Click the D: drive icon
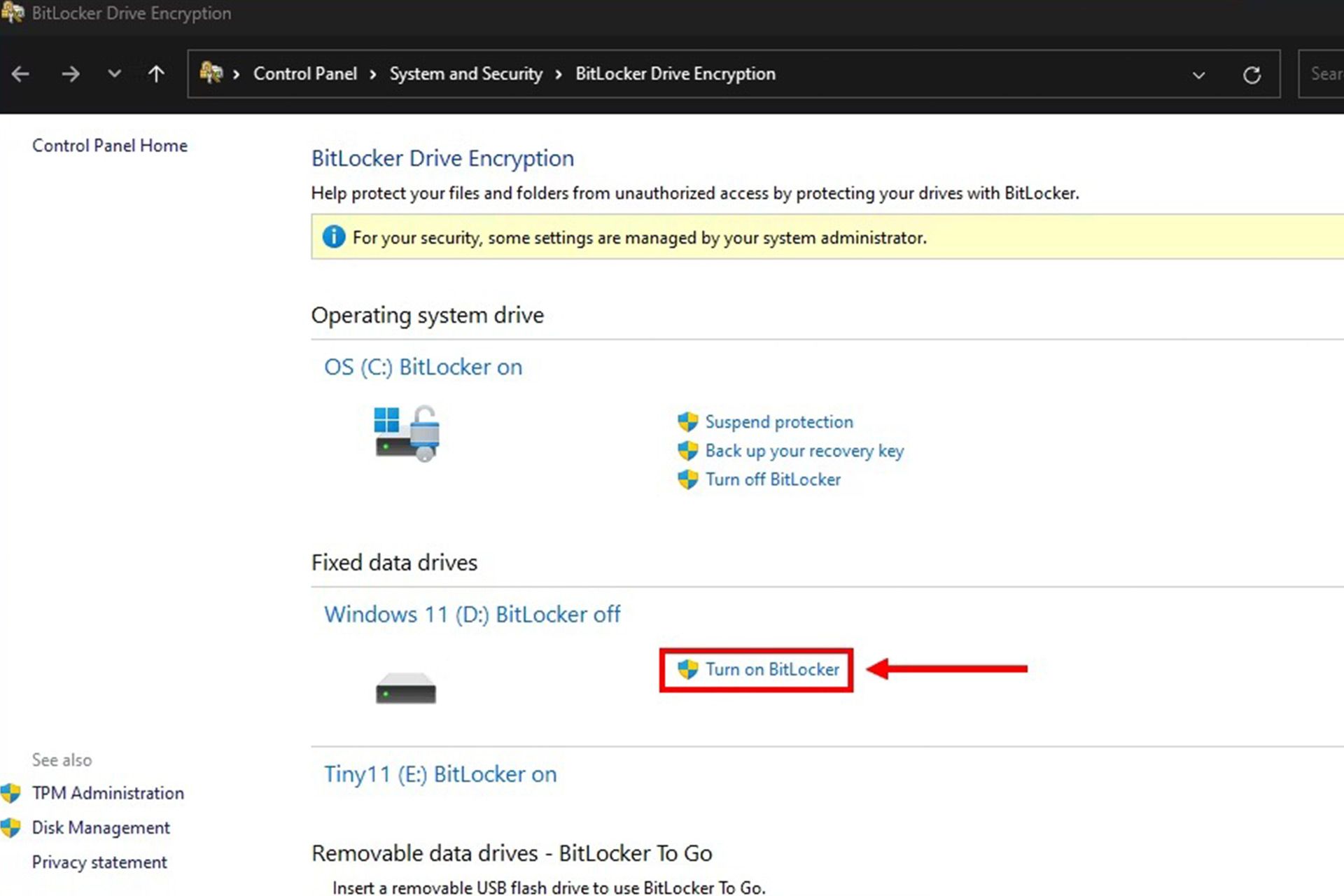Screen dimensions: 1344x896 [x=406, y=687]
